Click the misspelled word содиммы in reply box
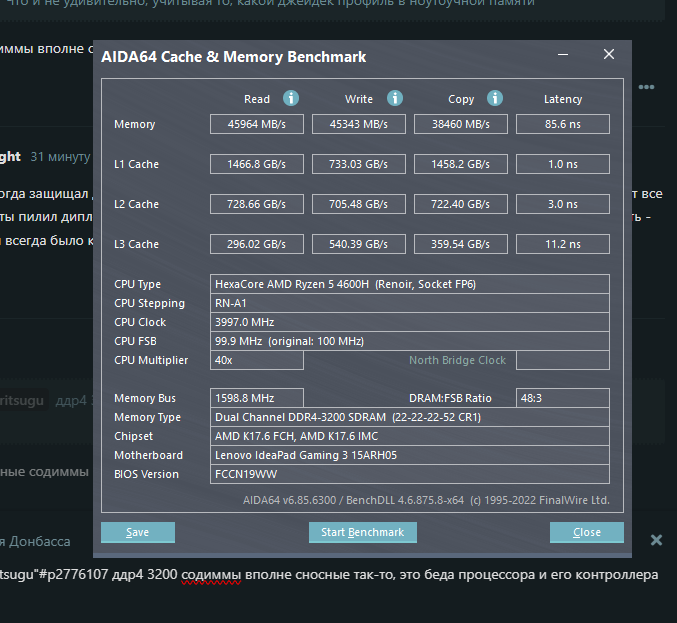Screen dimensions: 677x623 (211, 575)
